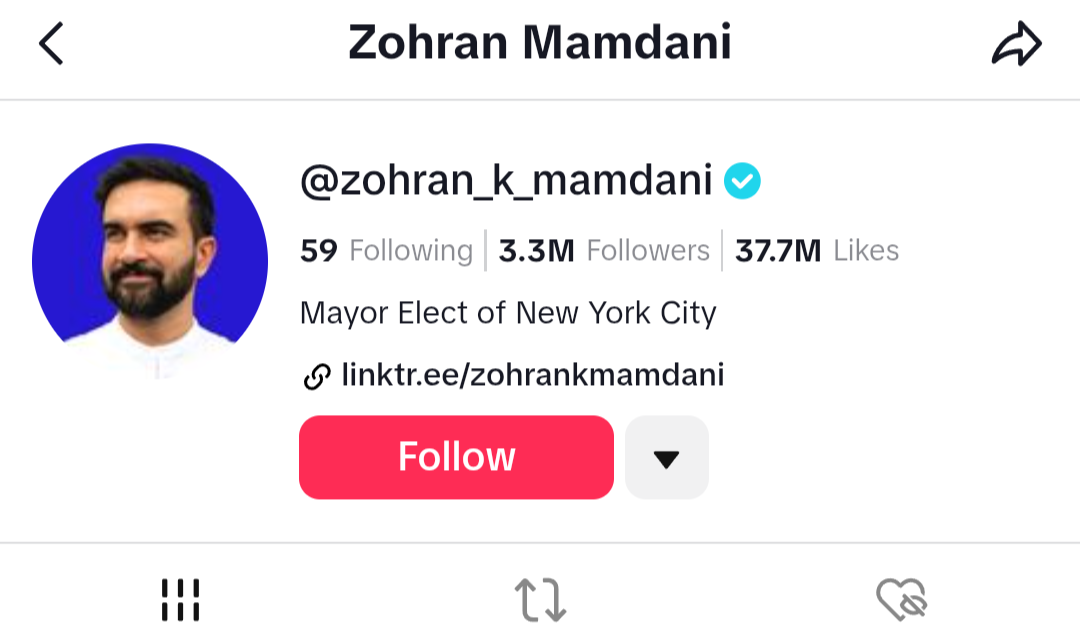Click the Zohran Mamdani page title
1080x644 pixels.
(x=540, y=43)
